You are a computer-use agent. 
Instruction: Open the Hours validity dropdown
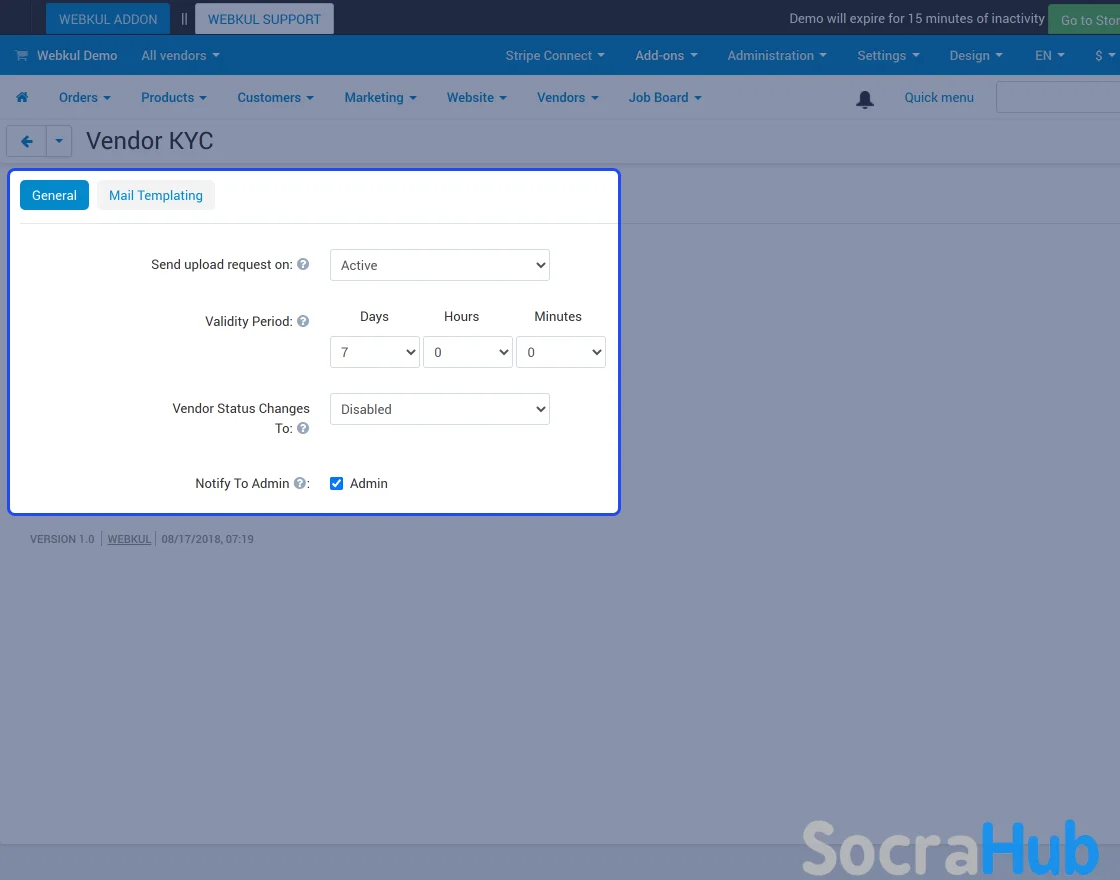467,352
